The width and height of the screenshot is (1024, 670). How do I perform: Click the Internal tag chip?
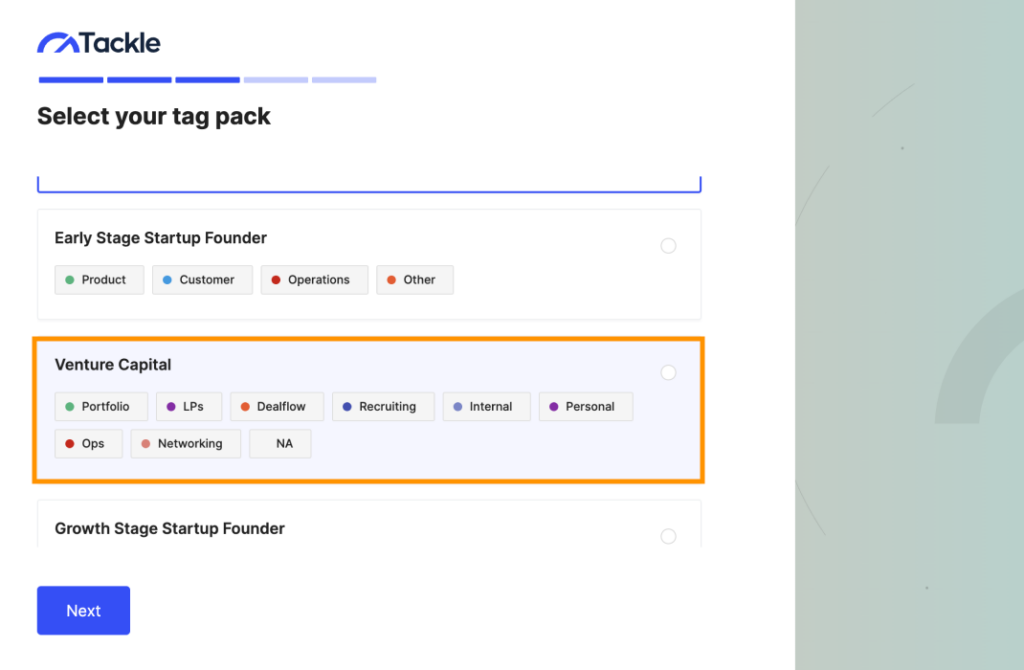tap(486, 406)
